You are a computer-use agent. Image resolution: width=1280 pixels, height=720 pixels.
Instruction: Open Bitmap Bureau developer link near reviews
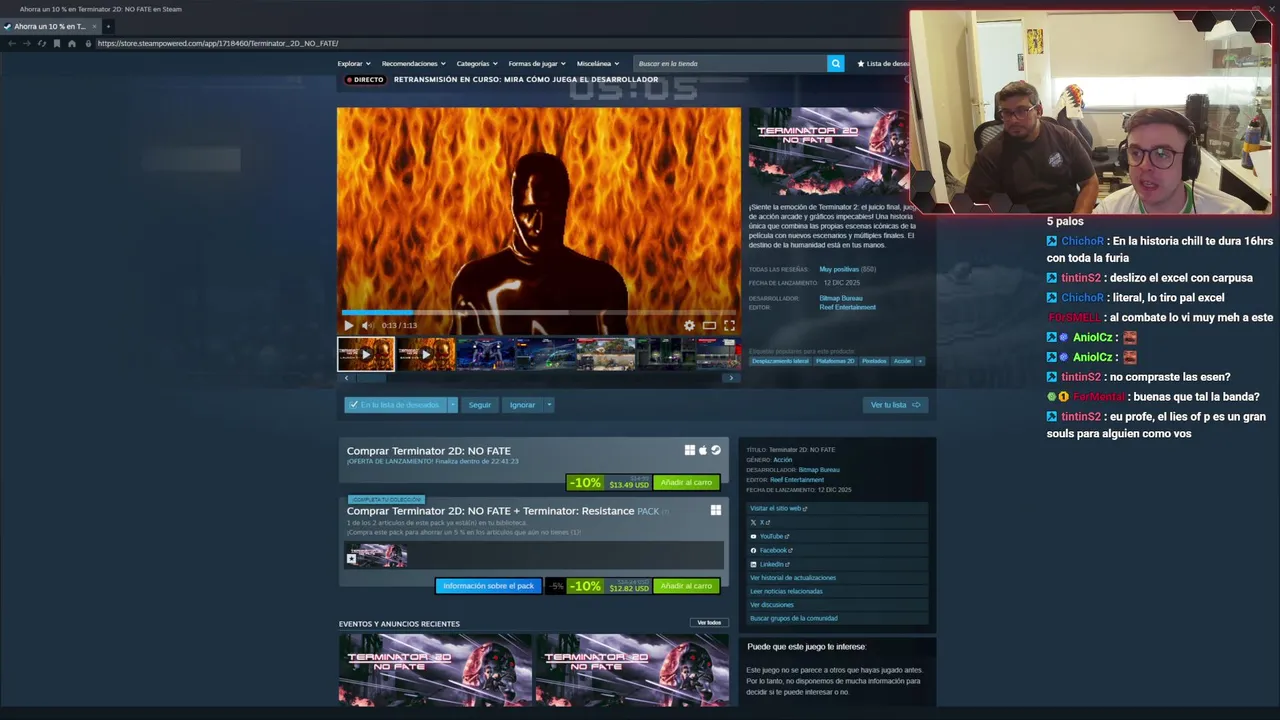click(x=841, y=298)
